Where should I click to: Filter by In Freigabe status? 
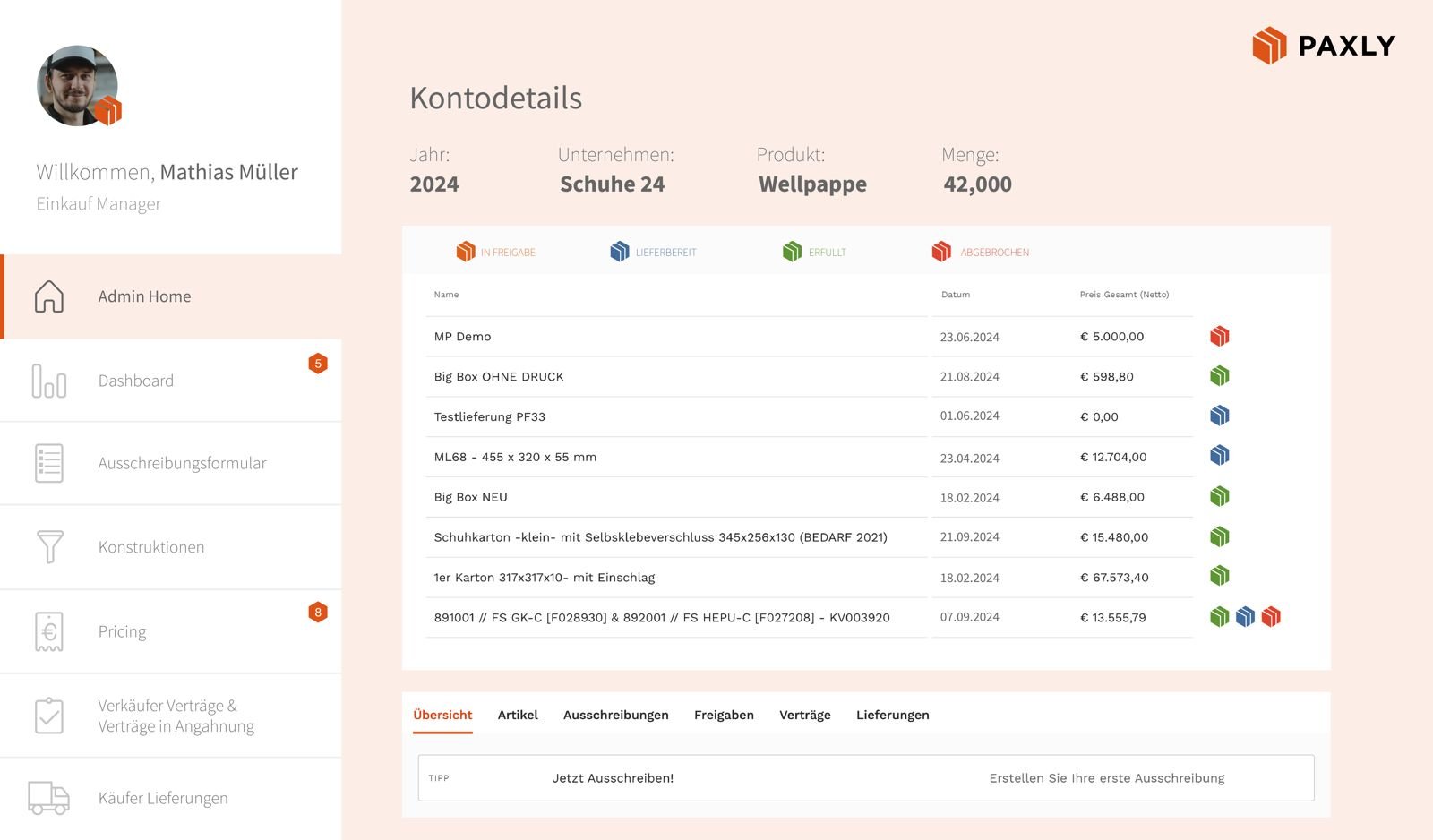coord(495,253)
